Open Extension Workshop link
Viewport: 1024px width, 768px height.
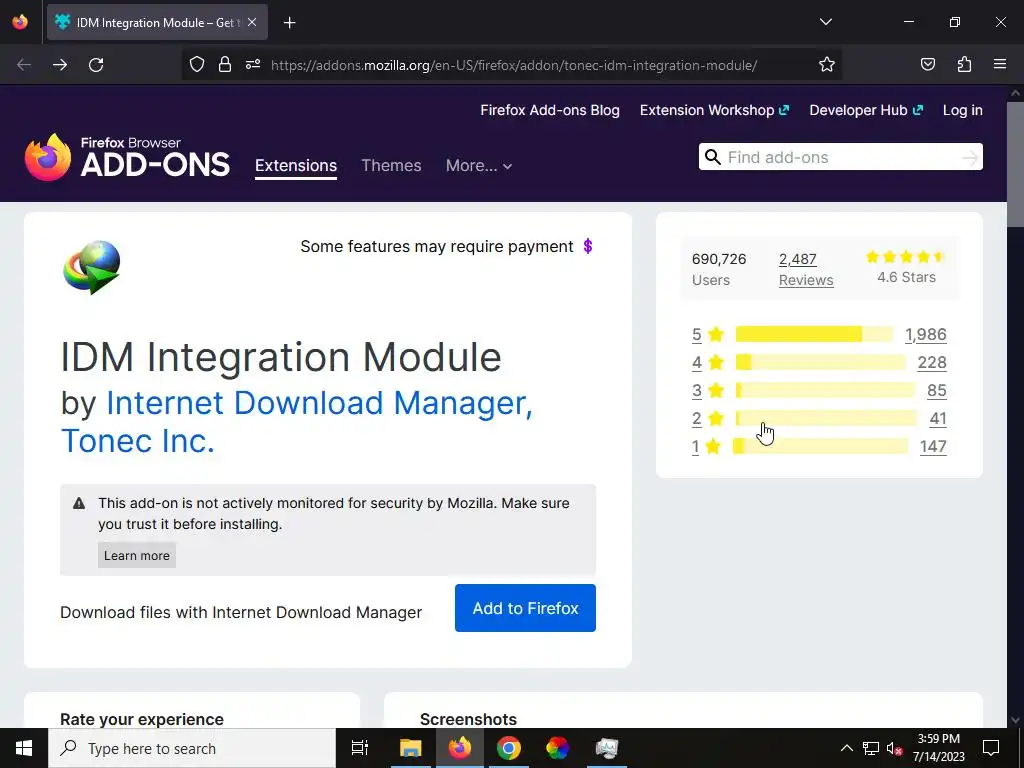[714, 110]
